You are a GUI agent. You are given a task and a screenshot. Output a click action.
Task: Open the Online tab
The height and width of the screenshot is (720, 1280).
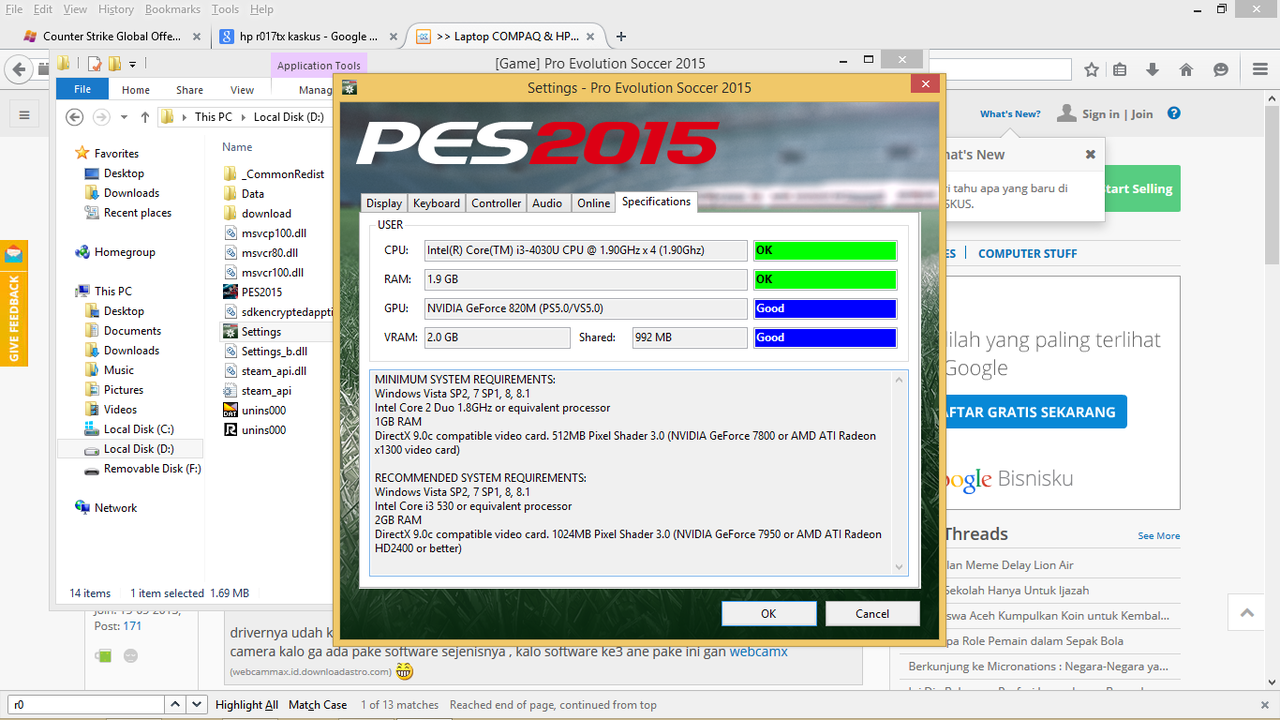[593, 203]
